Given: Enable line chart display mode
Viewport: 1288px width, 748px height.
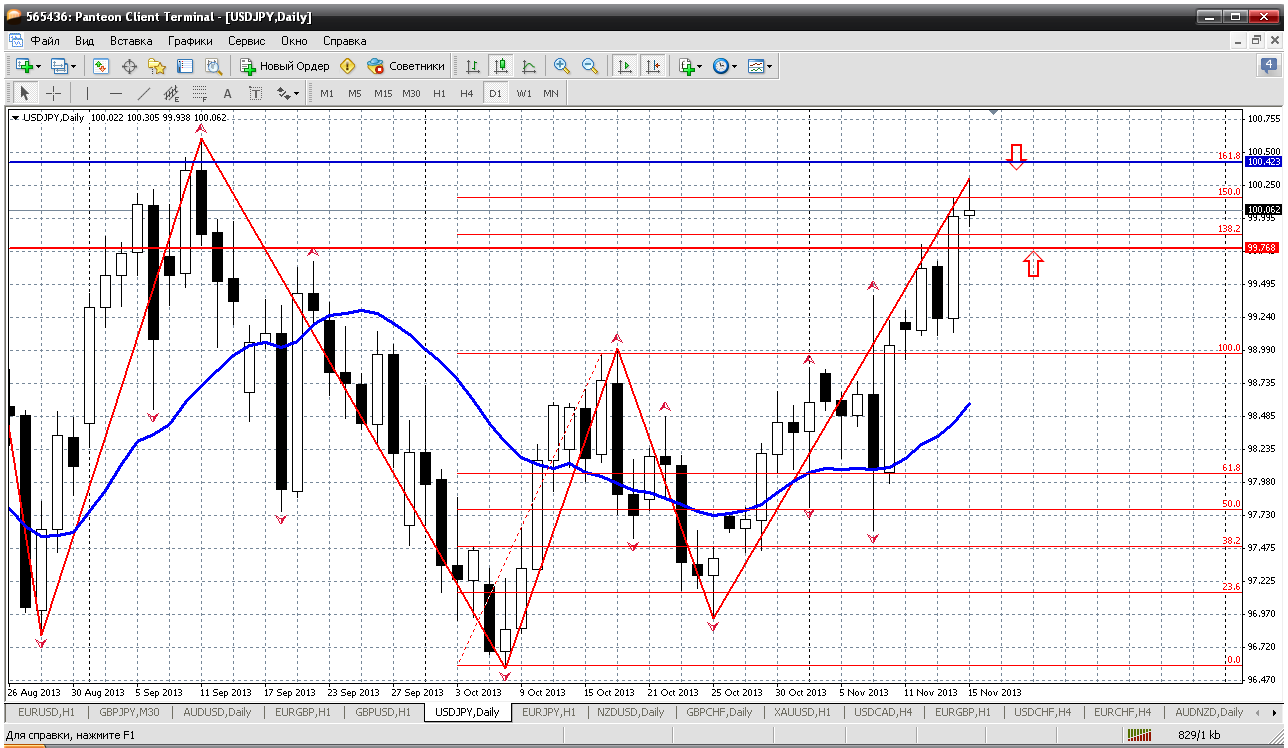Looking at the screenshot, I should click(x=529, y=66).
